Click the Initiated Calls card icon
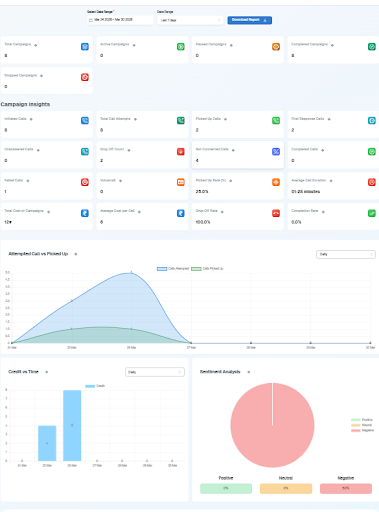379x512 pixels. (85, 120)
